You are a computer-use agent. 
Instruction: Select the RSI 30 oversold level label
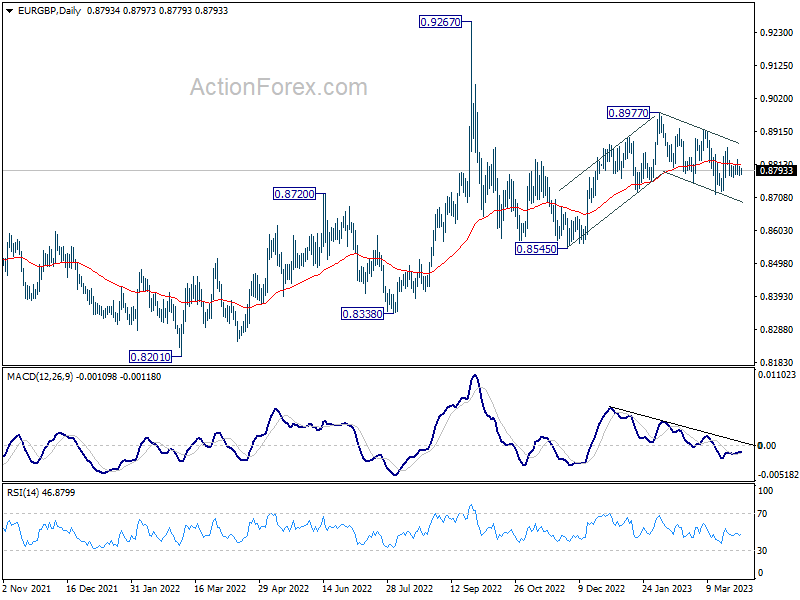click(x=762, y=551)
